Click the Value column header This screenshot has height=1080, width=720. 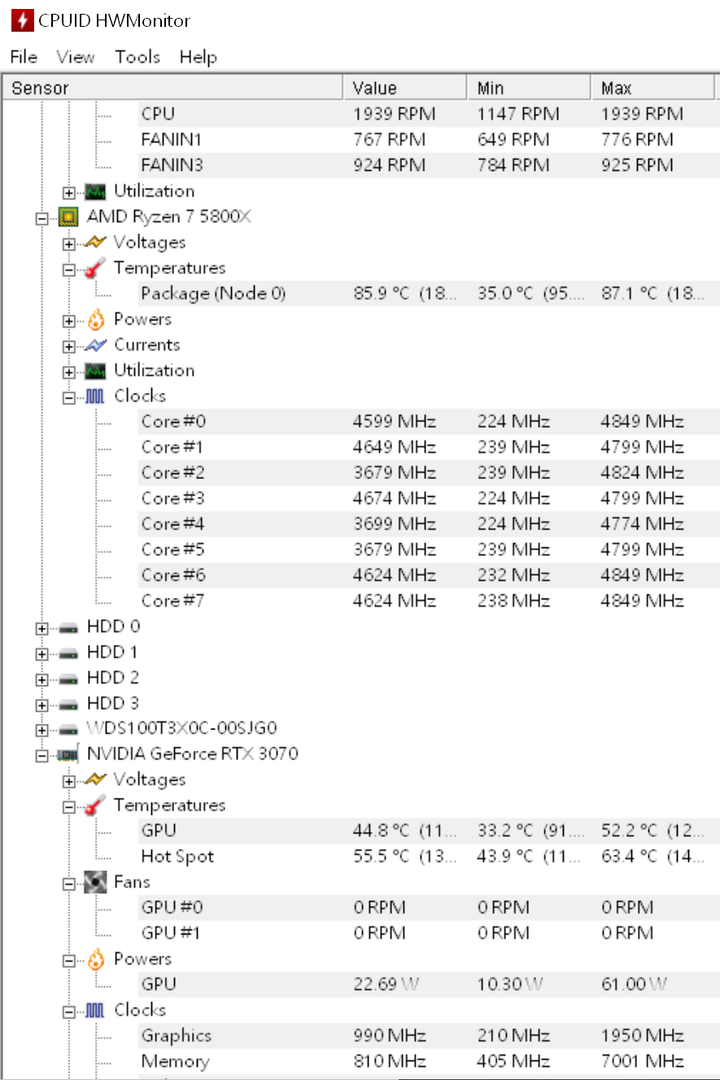click(404, 88)
